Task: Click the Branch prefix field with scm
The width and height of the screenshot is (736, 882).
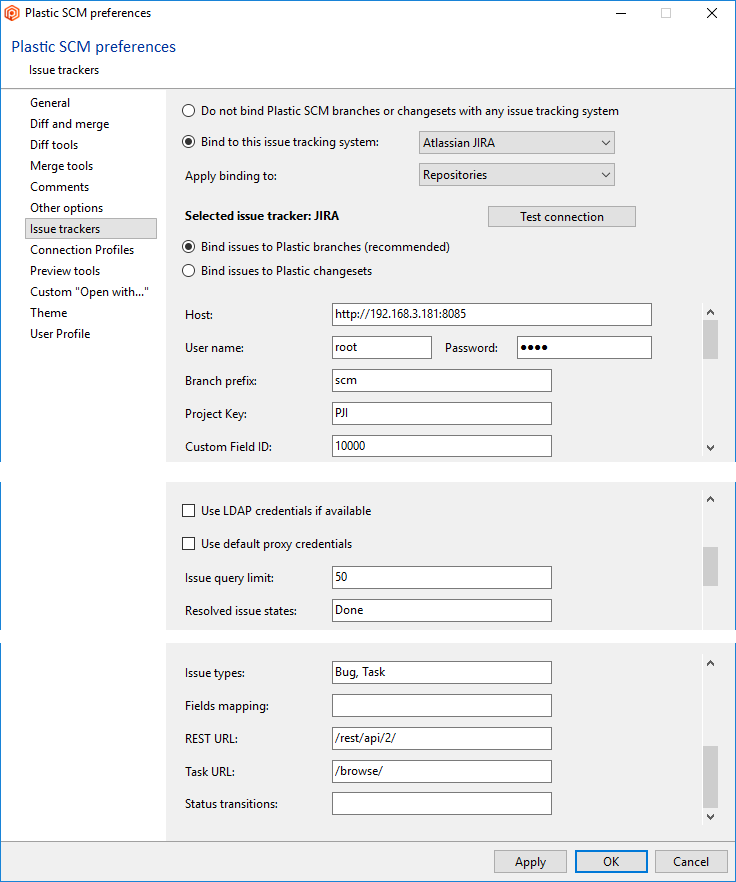Action: (x=442, y=380)
